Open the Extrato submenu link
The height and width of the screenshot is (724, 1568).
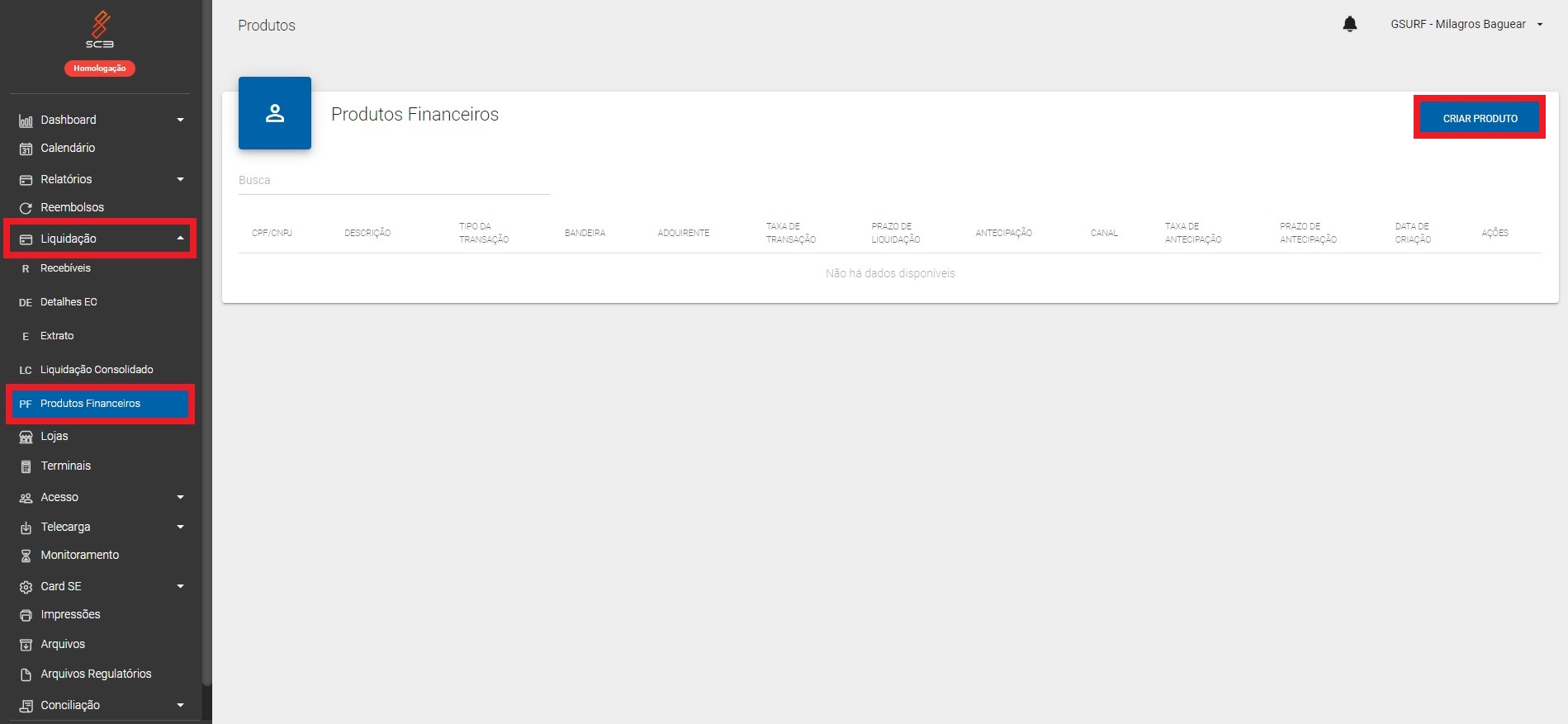[x=57, y=336]
